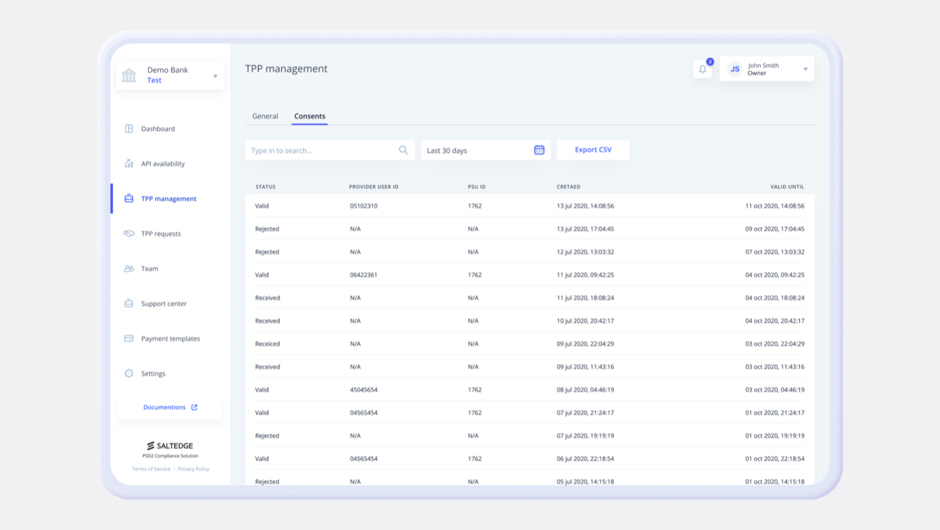Click the external link icon beside Documentions

point(194,407)
